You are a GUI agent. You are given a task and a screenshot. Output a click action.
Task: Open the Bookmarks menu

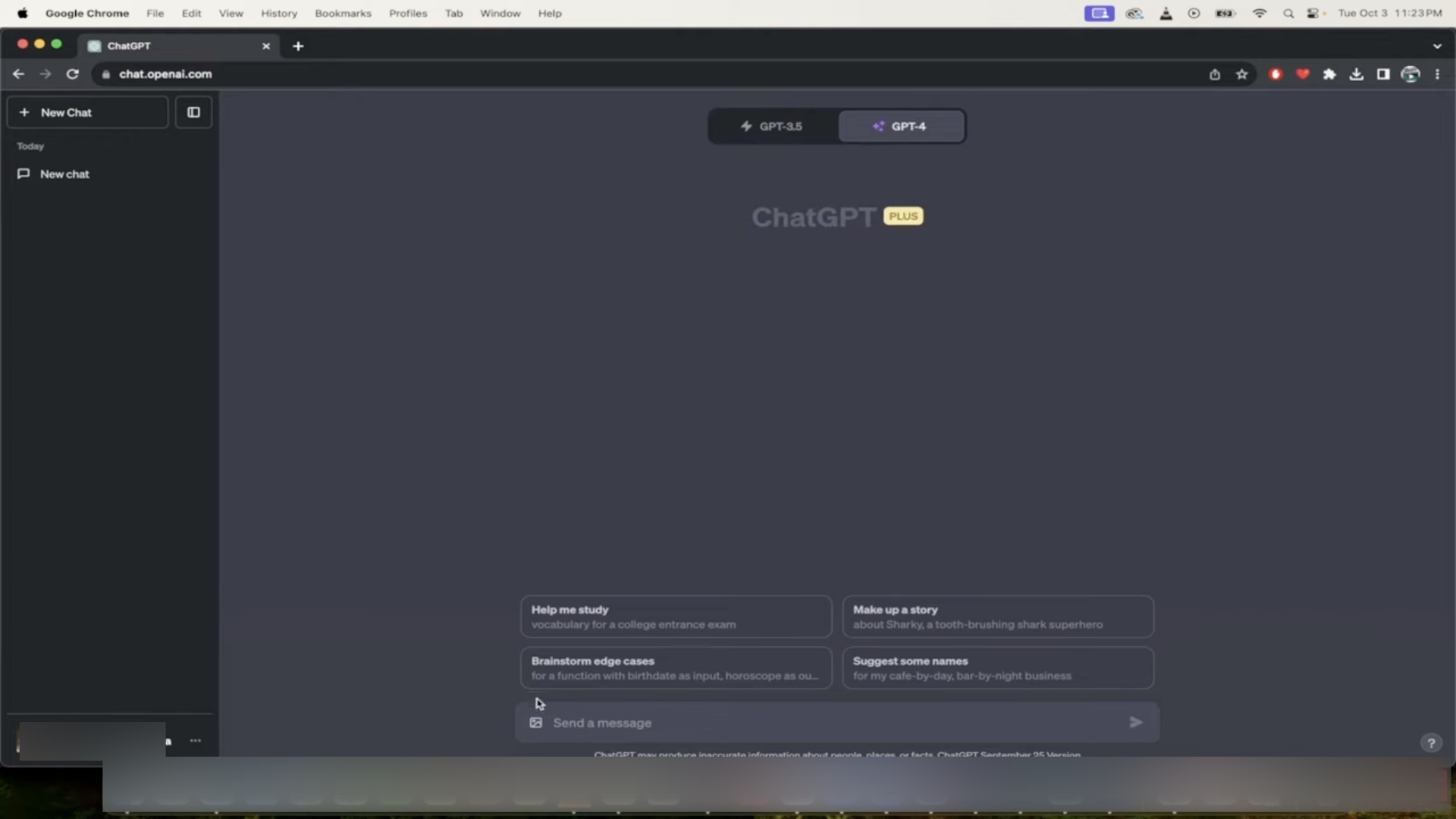[x=343, y=14]
